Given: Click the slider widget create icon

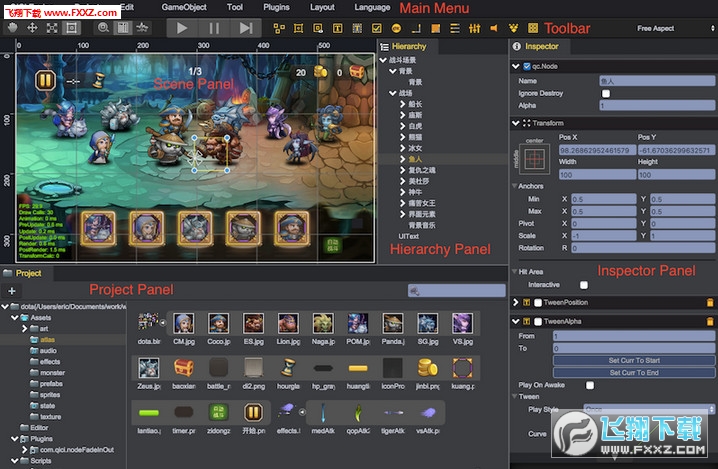Looking at the screenshot, I should [x=474, y=28].
